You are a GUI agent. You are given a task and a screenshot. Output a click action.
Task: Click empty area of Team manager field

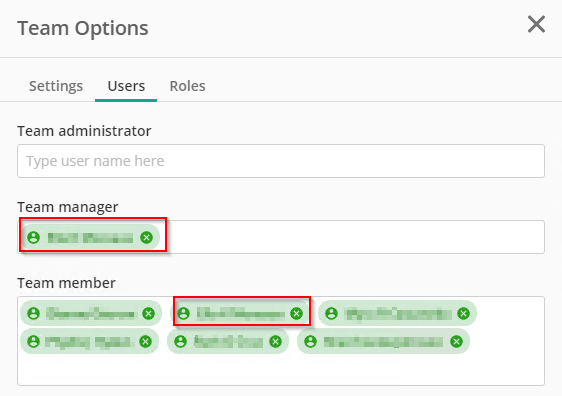355,237
